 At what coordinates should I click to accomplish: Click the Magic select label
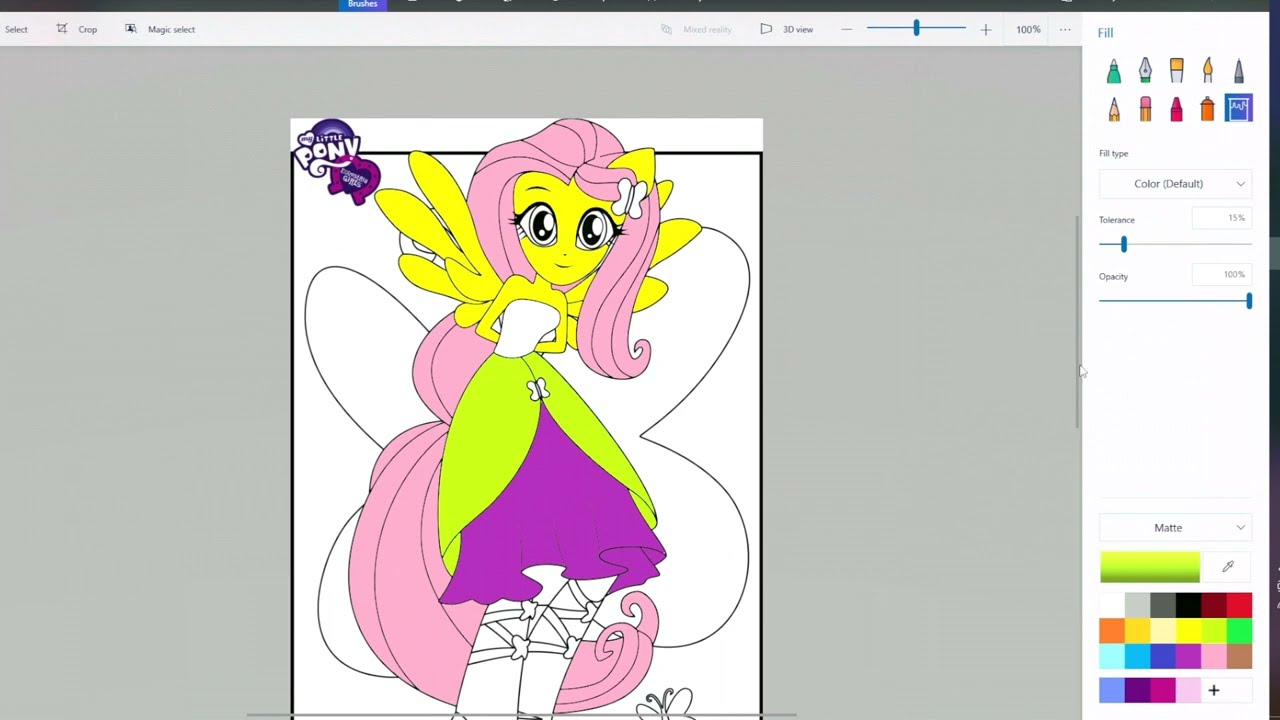171,30
